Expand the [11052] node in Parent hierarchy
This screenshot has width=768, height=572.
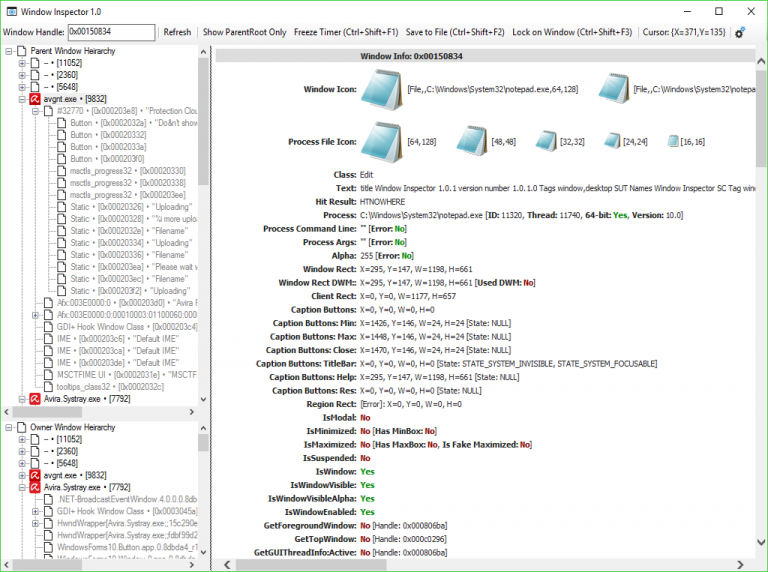(x=22, y=63)
